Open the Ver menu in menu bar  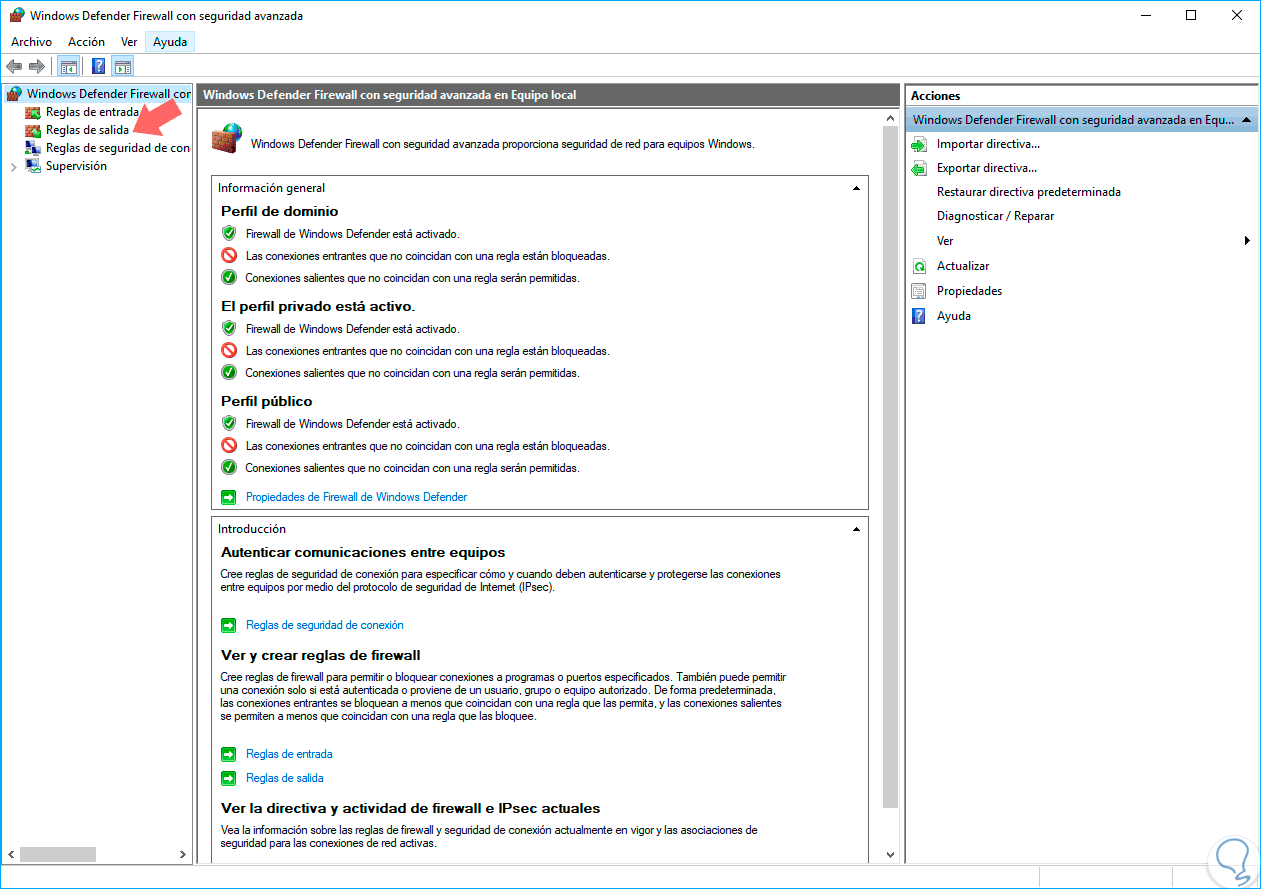click(129, 42)
